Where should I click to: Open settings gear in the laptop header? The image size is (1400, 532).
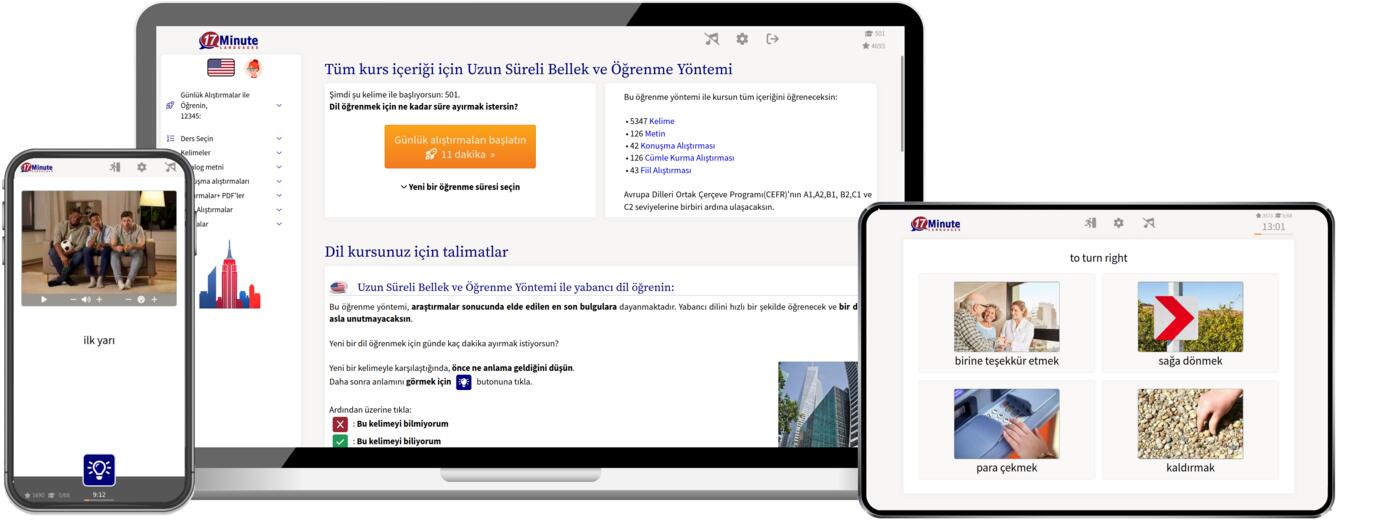[742, 39]
